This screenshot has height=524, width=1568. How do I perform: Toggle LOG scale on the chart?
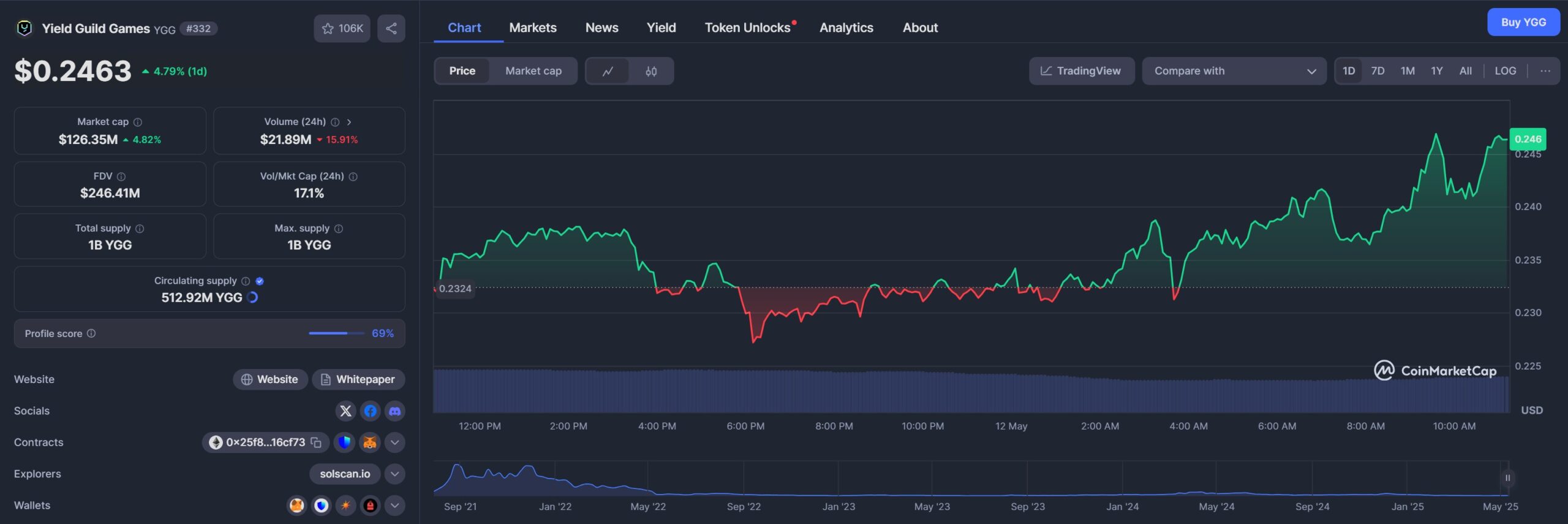tap(1506, 71)
